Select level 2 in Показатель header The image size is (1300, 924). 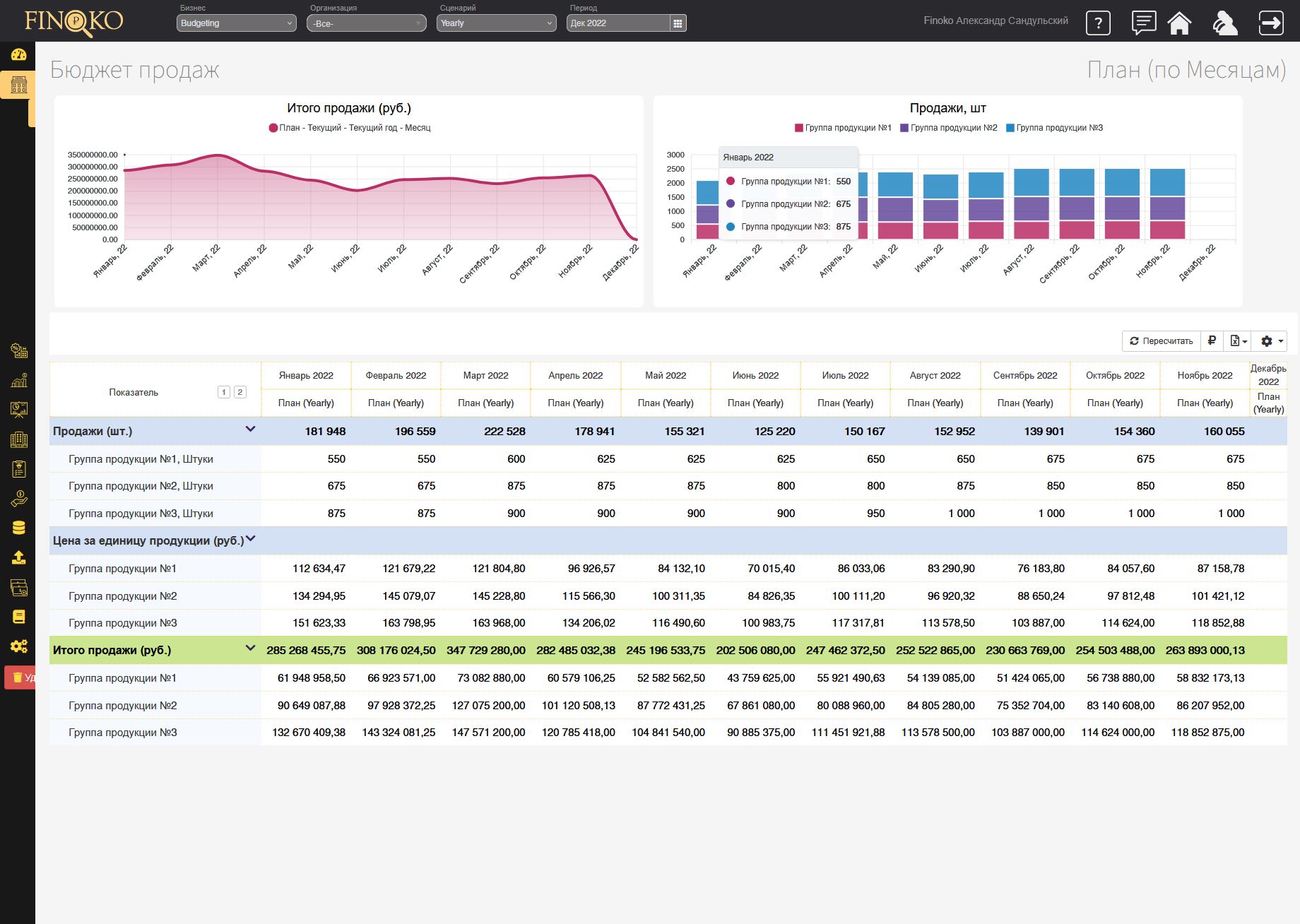240,392
